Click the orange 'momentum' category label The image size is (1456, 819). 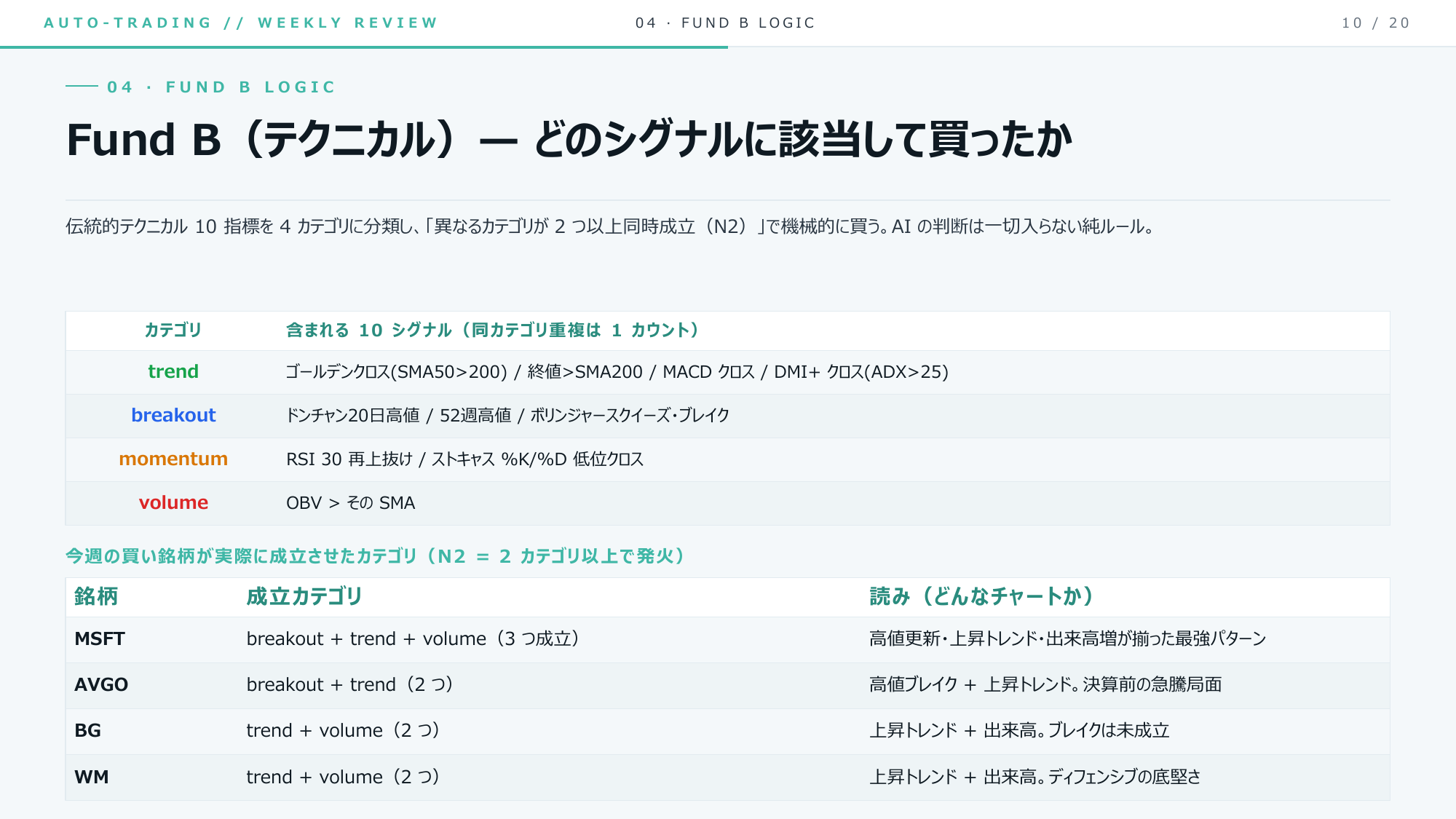pyautogui.click(x=173, y=459)
